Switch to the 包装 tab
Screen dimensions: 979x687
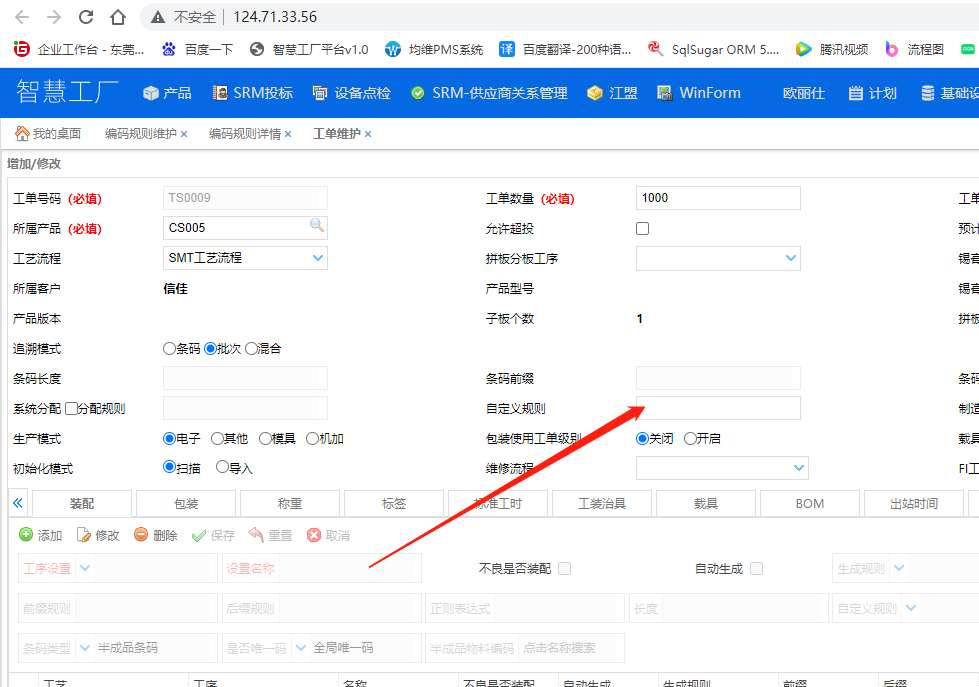tap(186, 503)
